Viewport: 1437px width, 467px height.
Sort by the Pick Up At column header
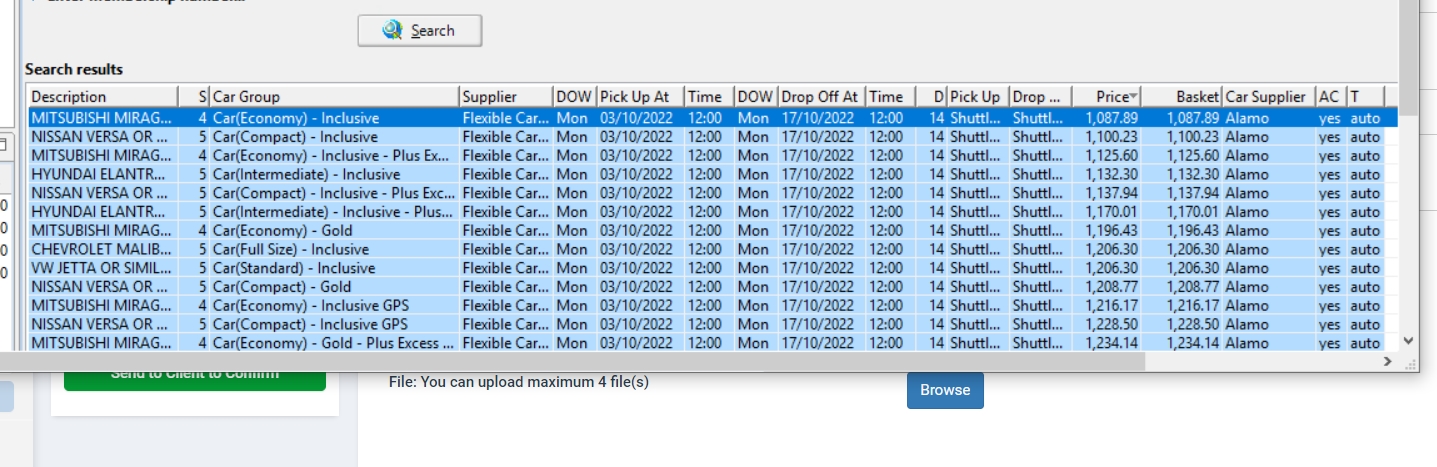click(x=639, y=97)
